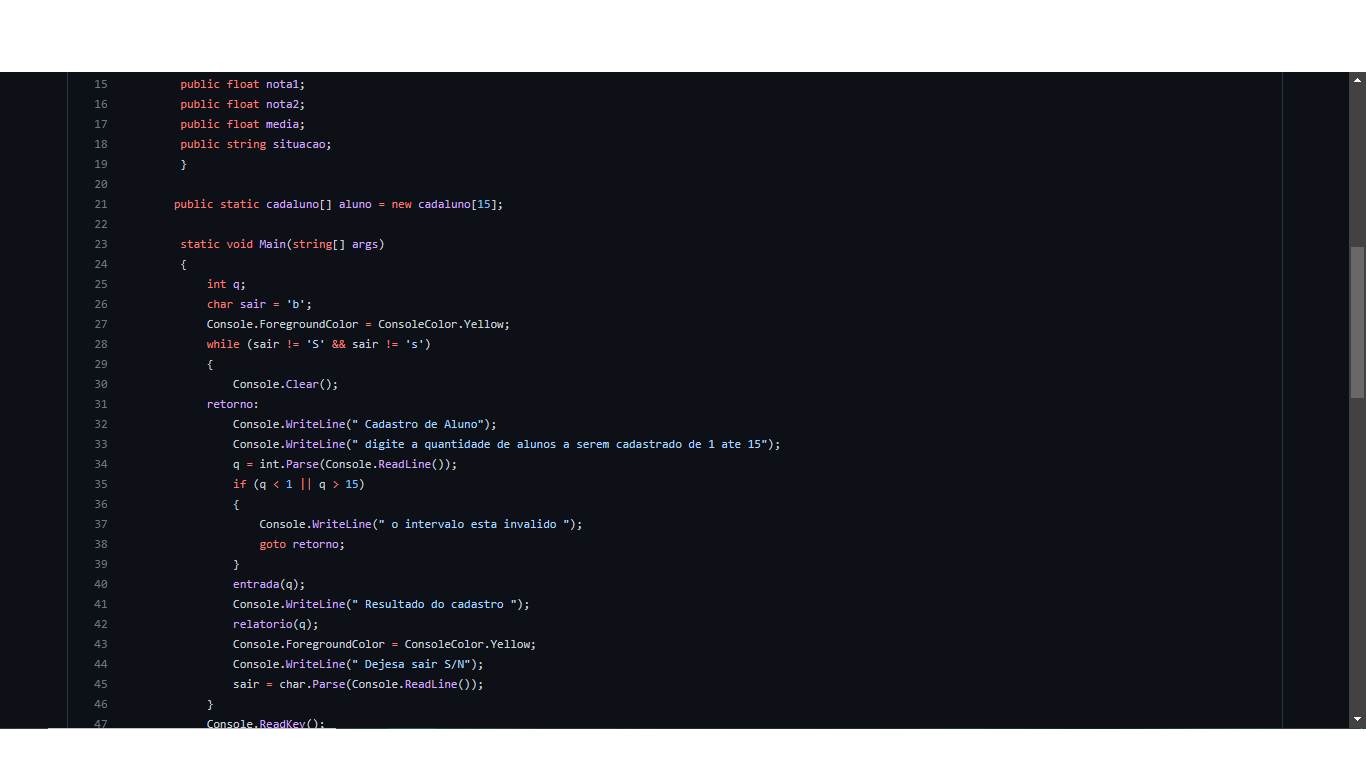Click the 'digite a quantidade de alunos' line
This screenshot has width=1366, height=768.
[x=507, y=444]
